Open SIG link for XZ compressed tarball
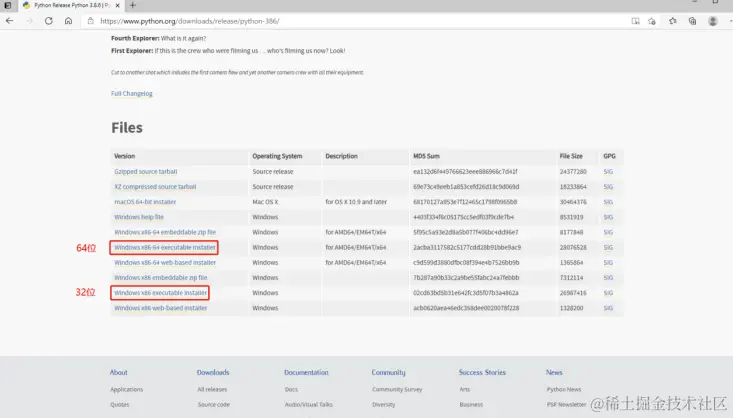 click(x=608, y=187)
